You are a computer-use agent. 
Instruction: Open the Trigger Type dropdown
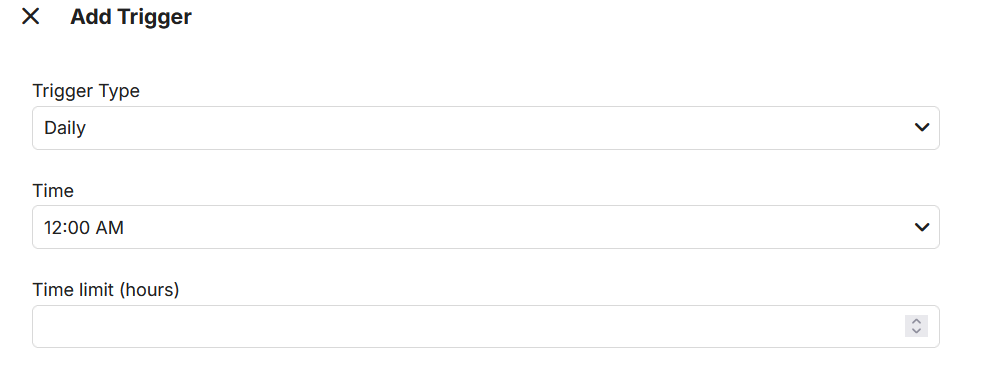(x=486, y=128)
